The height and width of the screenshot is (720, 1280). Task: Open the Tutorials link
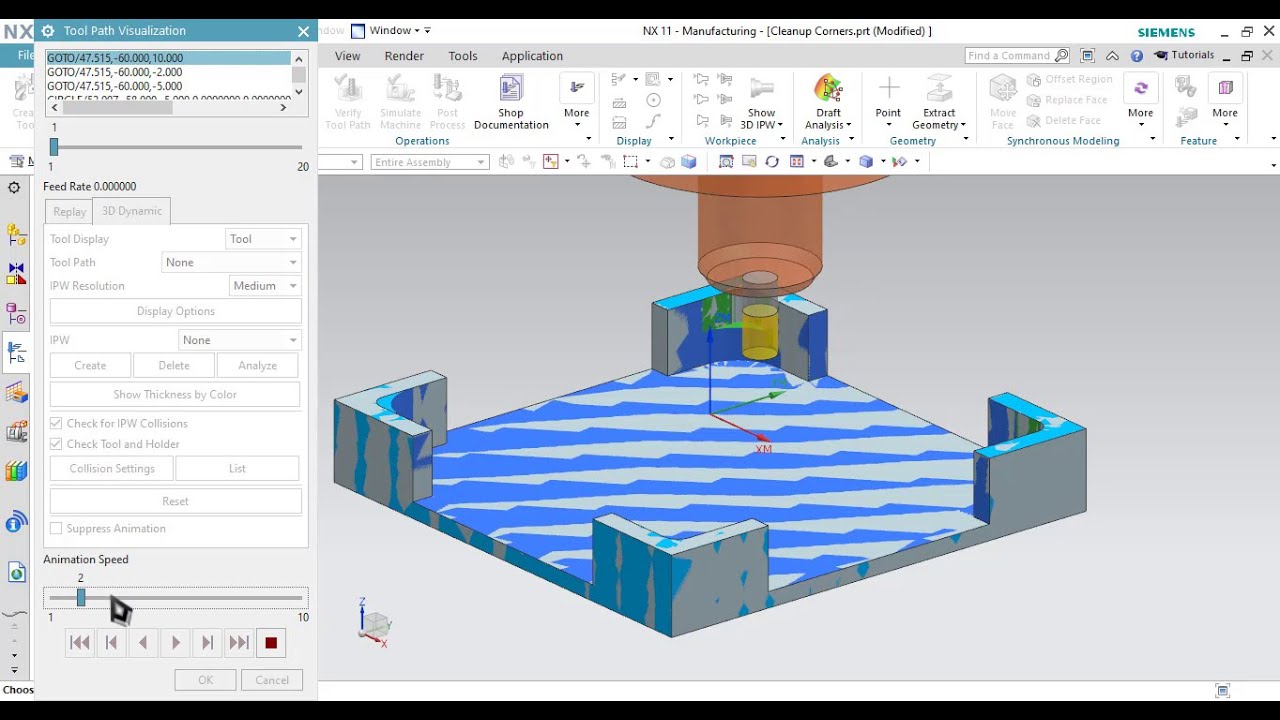(x=1185, y=56)
